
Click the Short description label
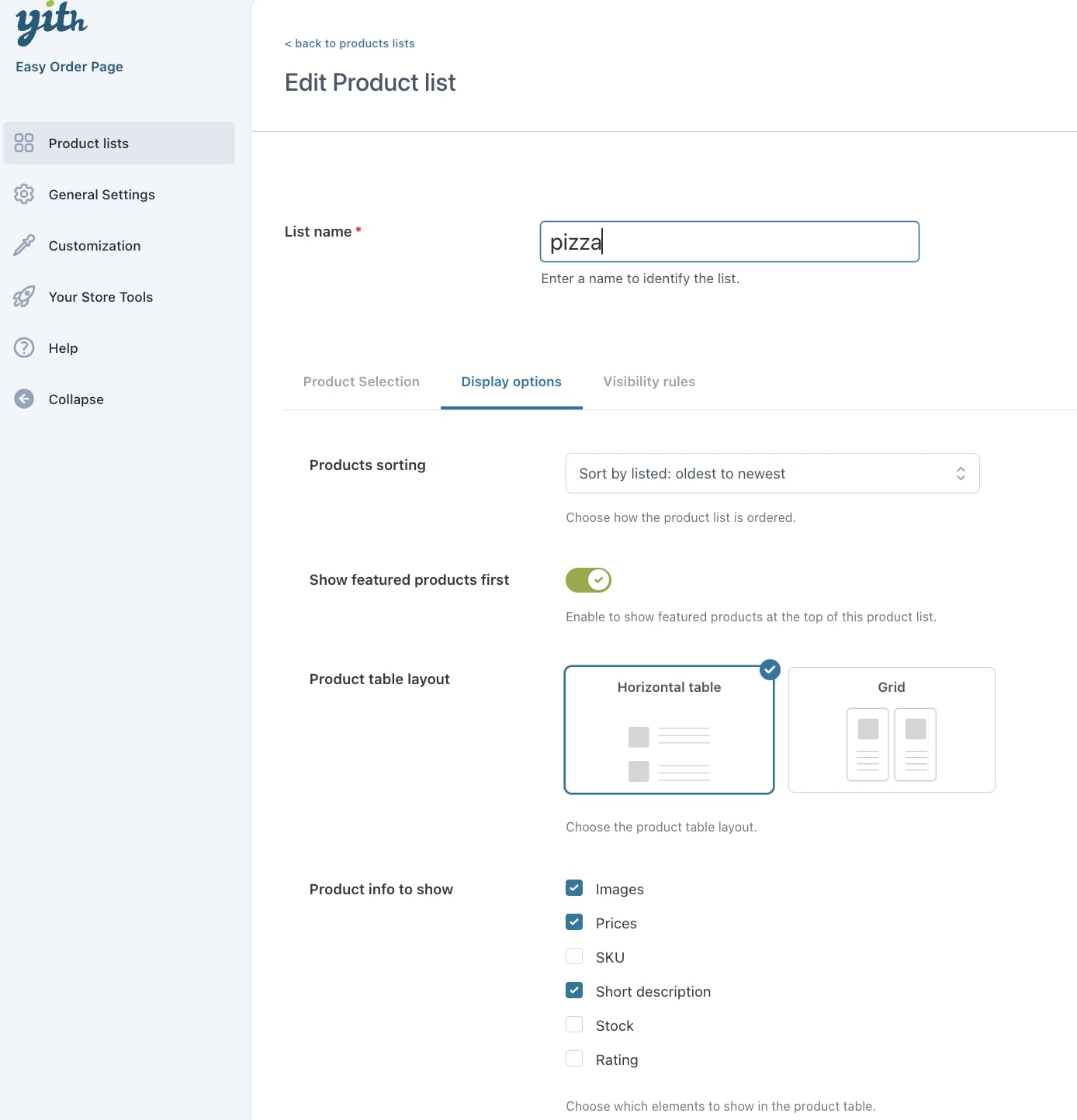(653, 991)
